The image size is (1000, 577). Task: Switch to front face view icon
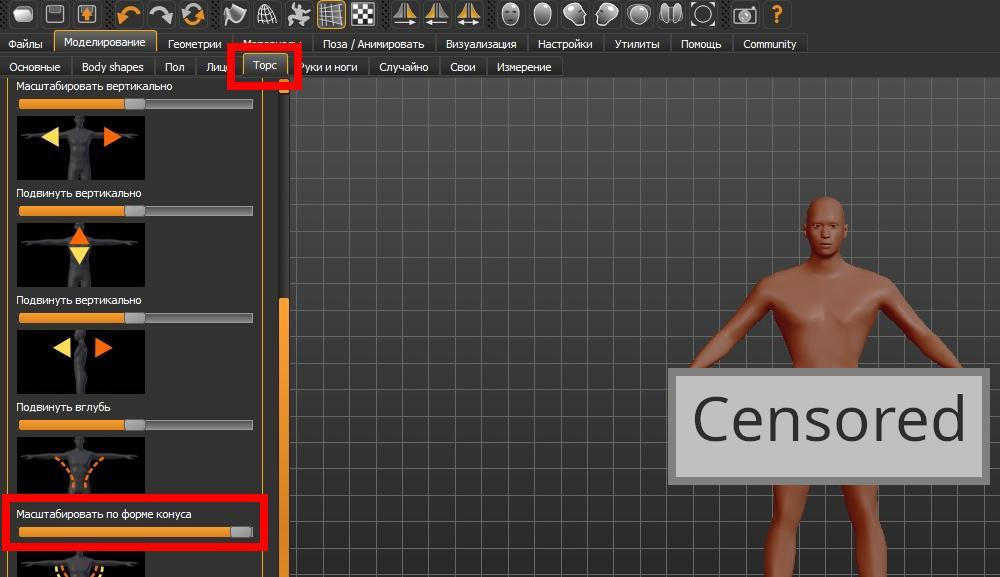[510, 14]
